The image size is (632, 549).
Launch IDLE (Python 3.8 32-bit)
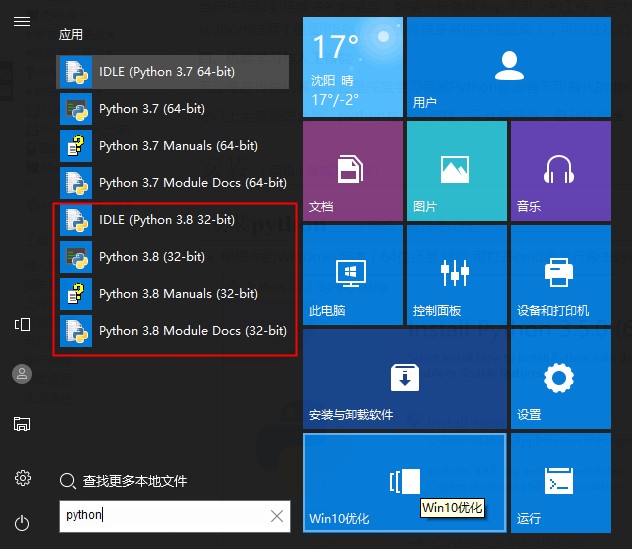point(173,220)
